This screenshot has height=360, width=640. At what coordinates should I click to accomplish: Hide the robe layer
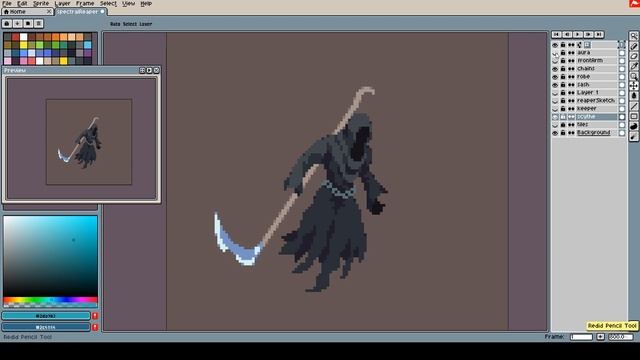pos(555,77)
